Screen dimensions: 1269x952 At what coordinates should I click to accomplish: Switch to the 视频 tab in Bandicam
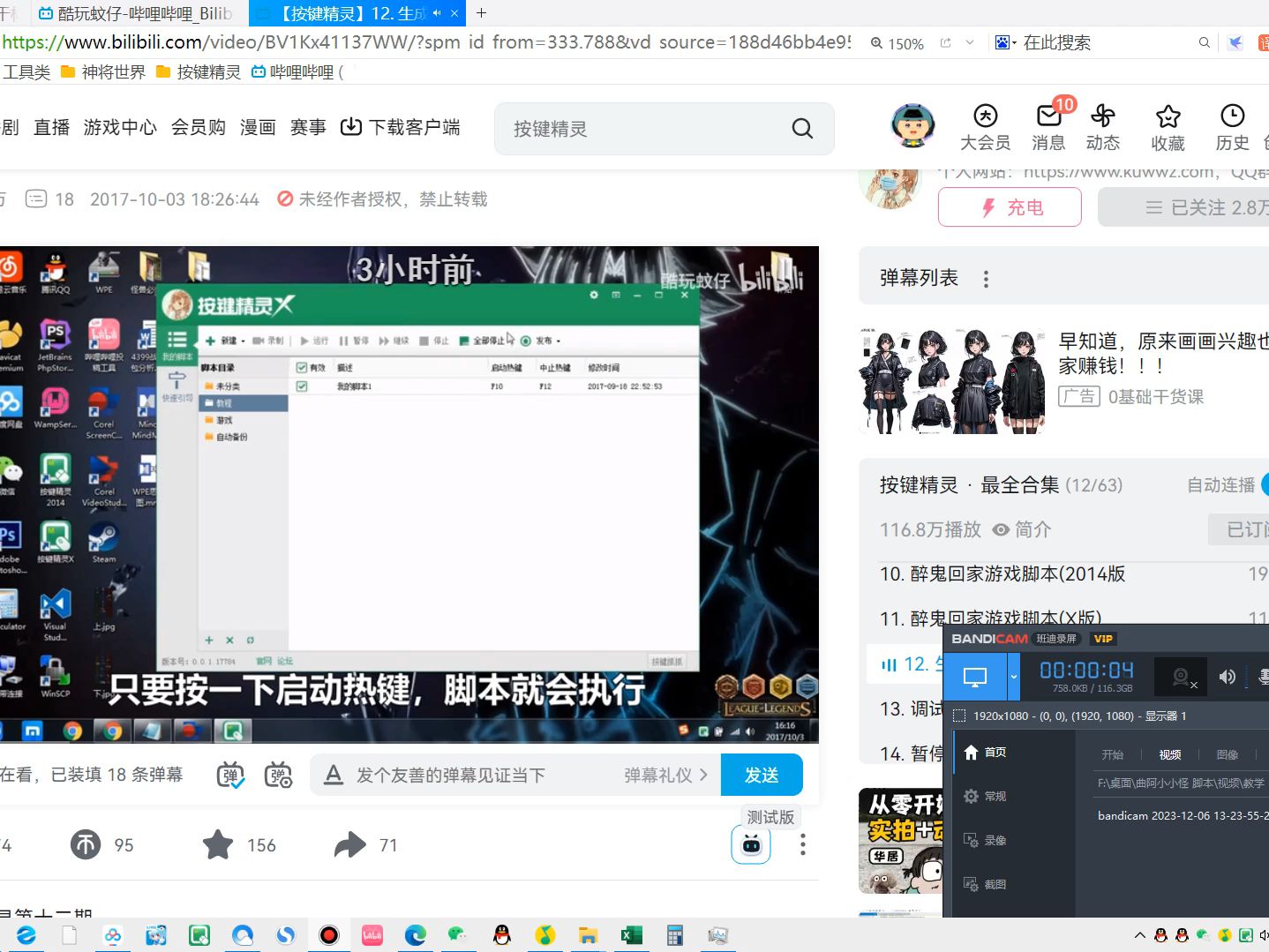coord(1169,754)
